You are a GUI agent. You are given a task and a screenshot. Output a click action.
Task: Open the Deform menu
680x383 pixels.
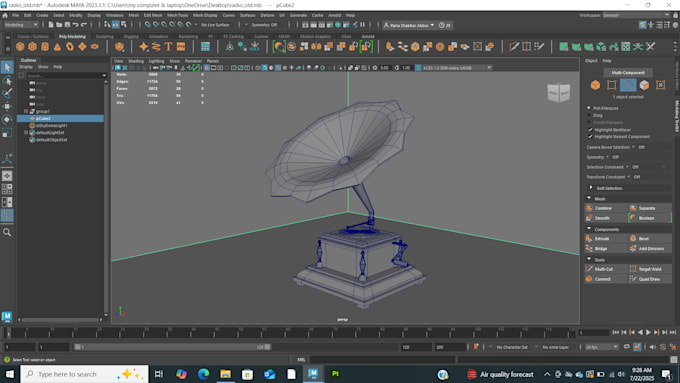coord(267,15)
